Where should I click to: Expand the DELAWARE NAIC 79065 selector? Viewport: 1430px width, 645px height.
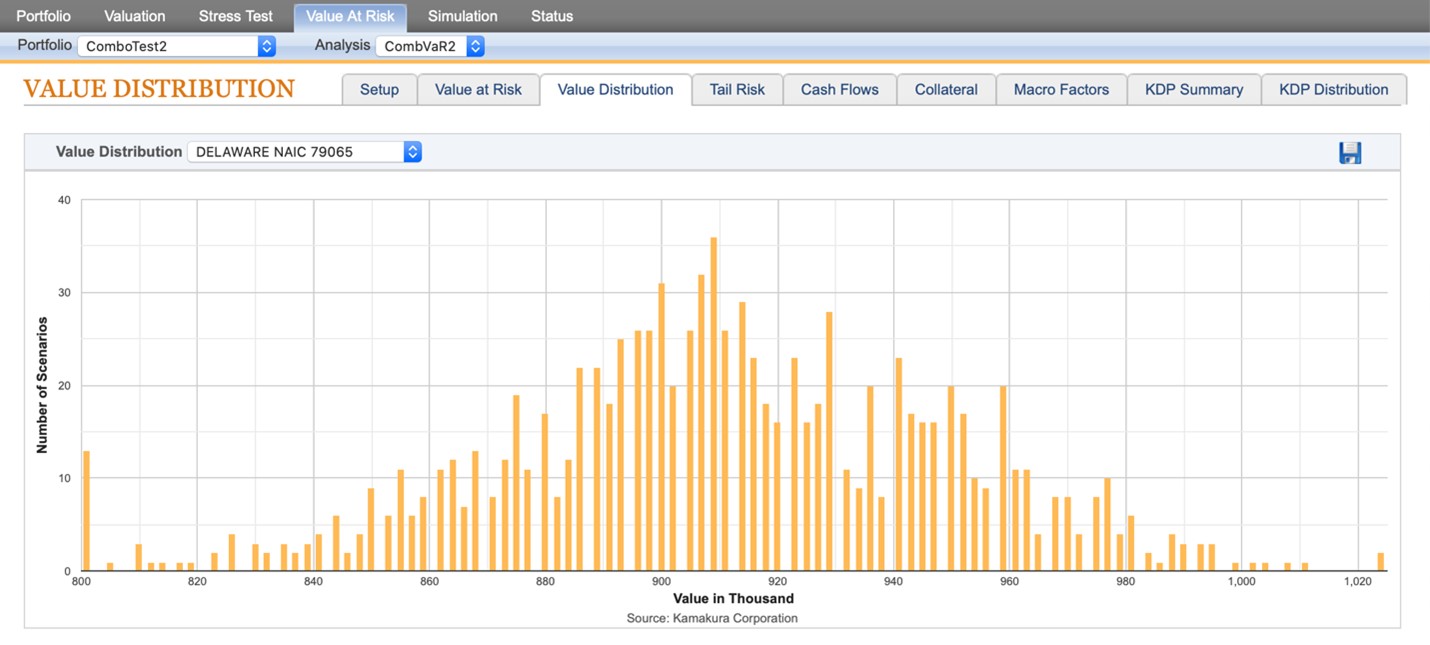(304, 152)
